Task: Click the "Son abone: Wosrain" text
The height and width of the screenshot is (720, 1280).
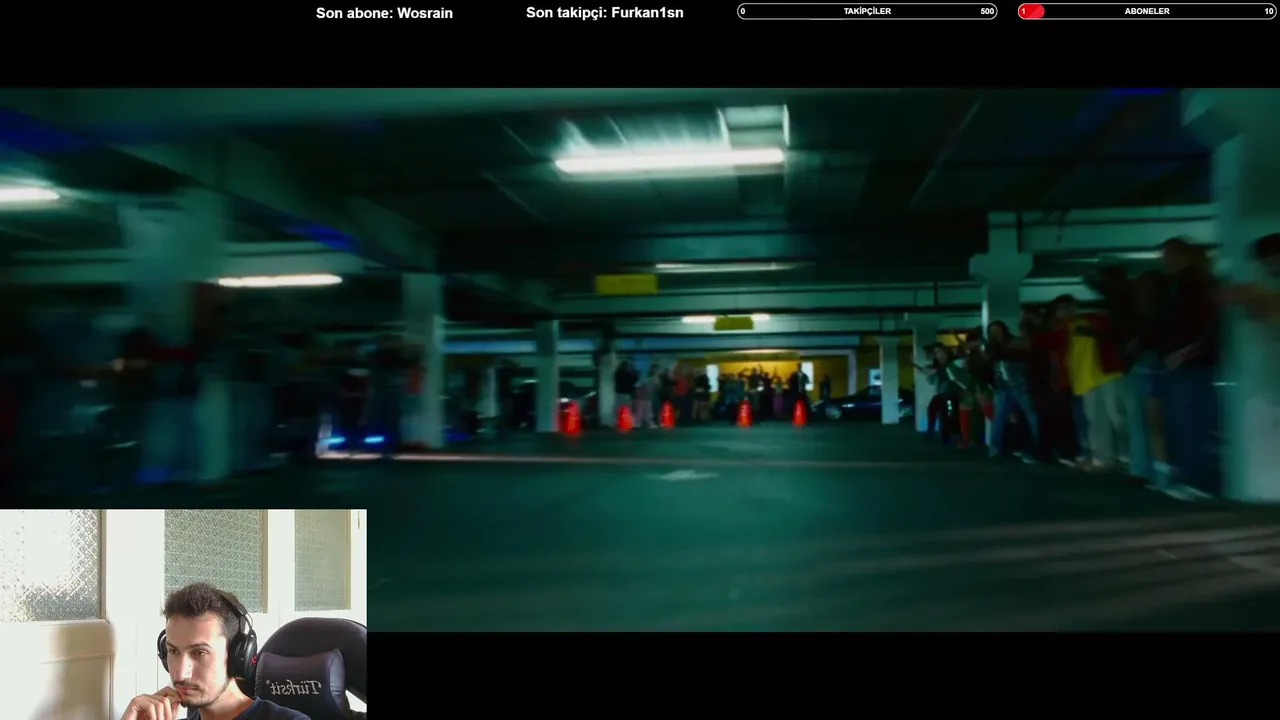Action: (384, 13)
